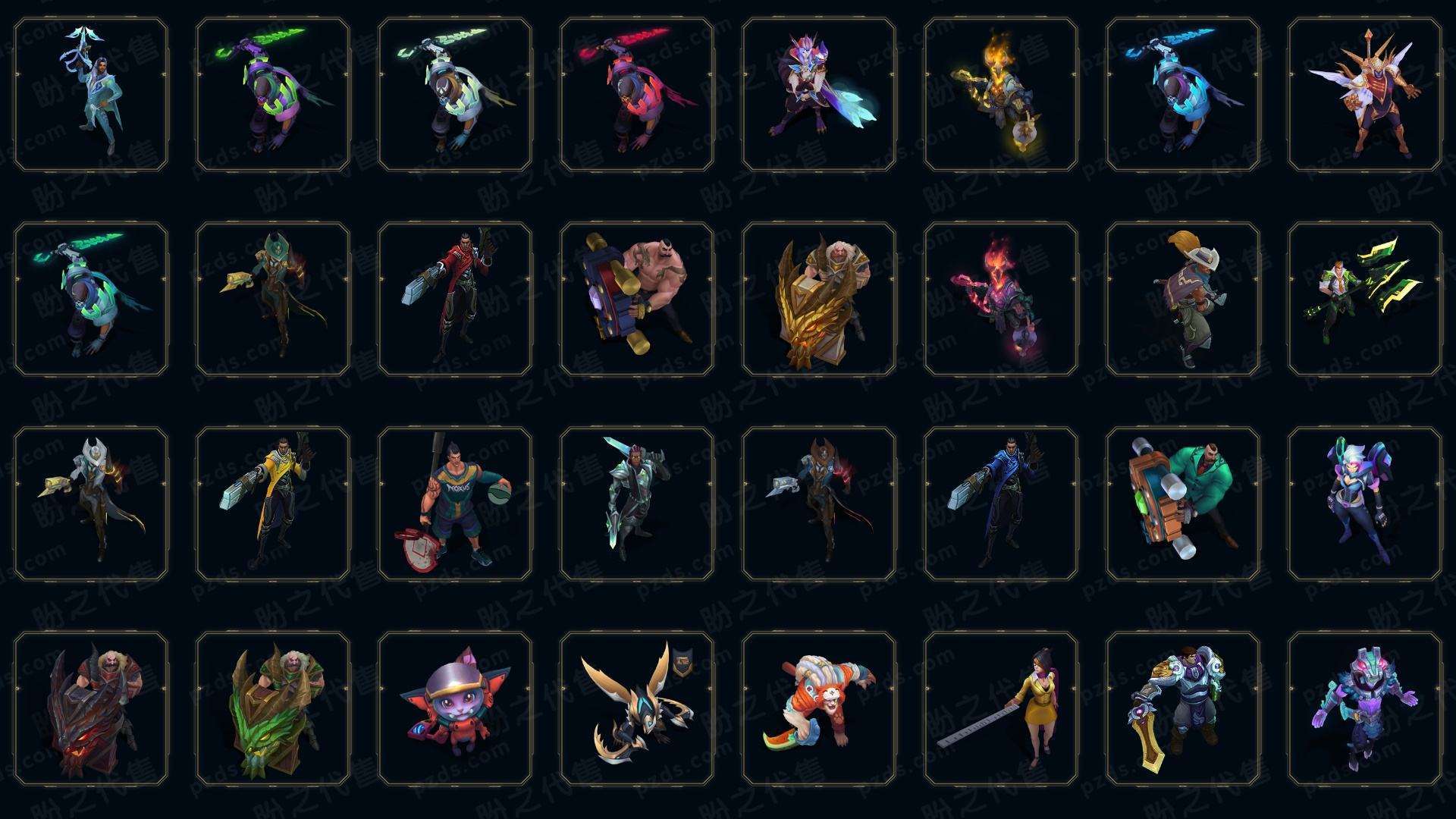Select the woman with giant ruler skin

click(x=1000, y=709)
